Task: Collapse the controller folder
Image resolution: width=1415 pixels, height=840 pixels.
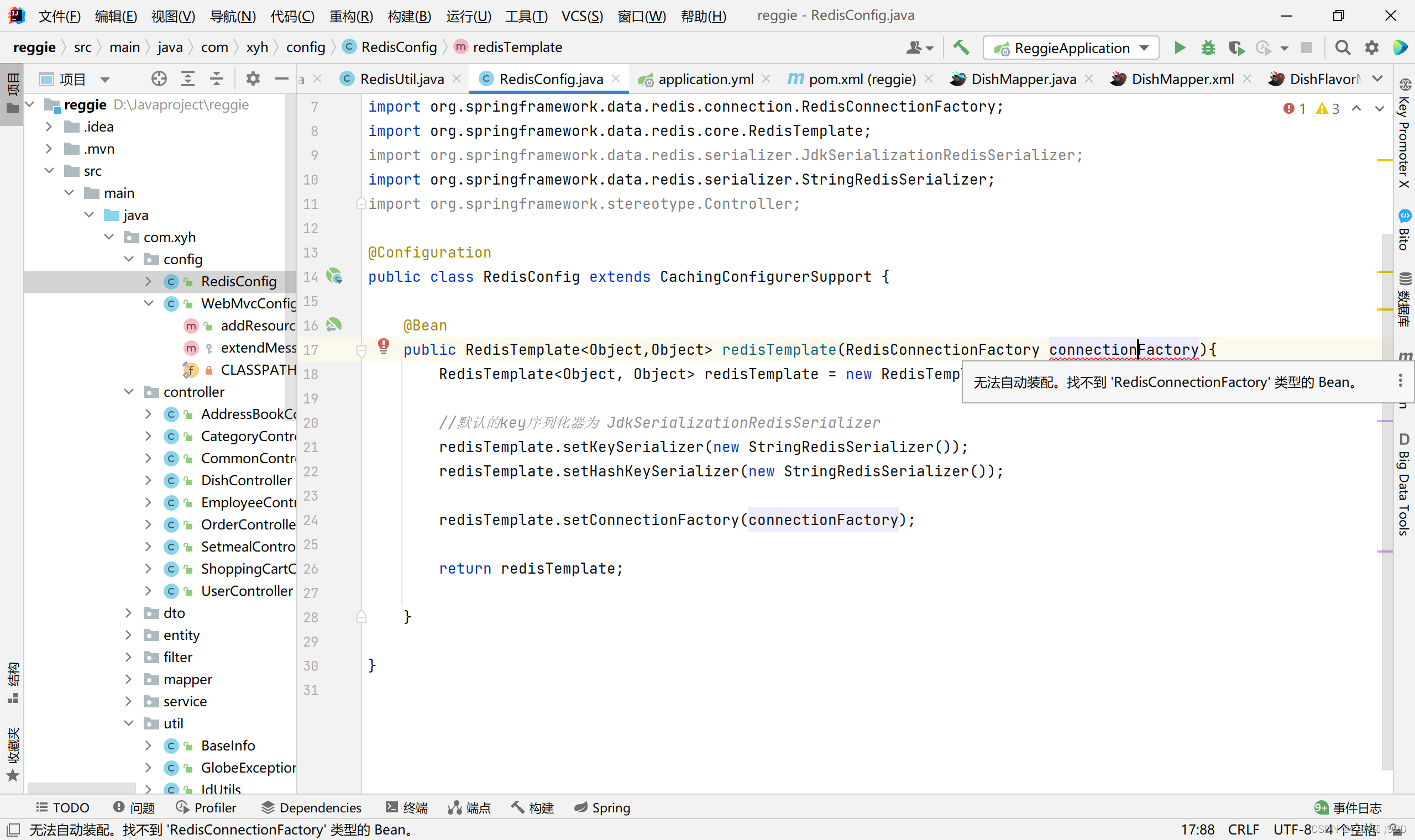Action: pos(128,392)
